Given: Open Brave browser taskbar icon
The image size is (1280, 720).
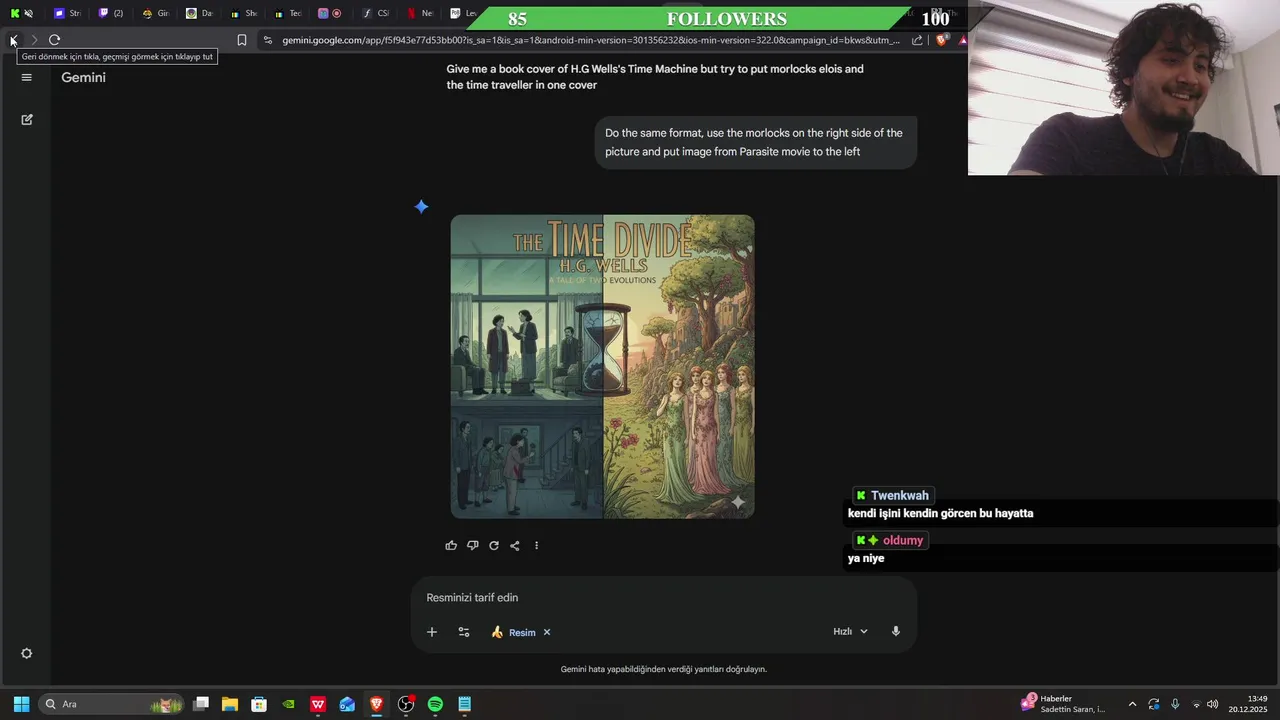Looking at the screenshot, I should [376, 704].
